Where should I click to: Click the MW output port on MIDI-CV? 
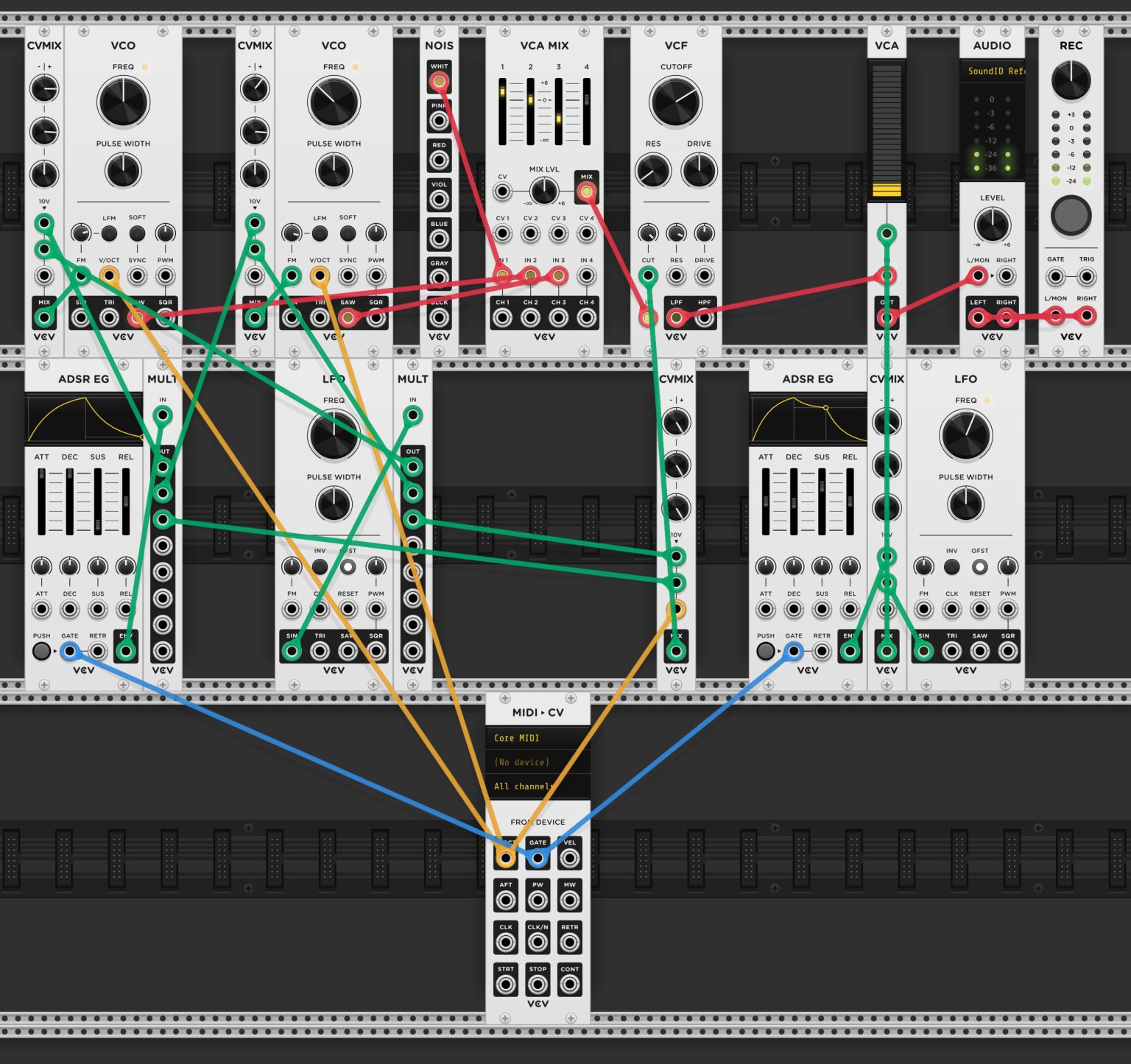[569, 899]
